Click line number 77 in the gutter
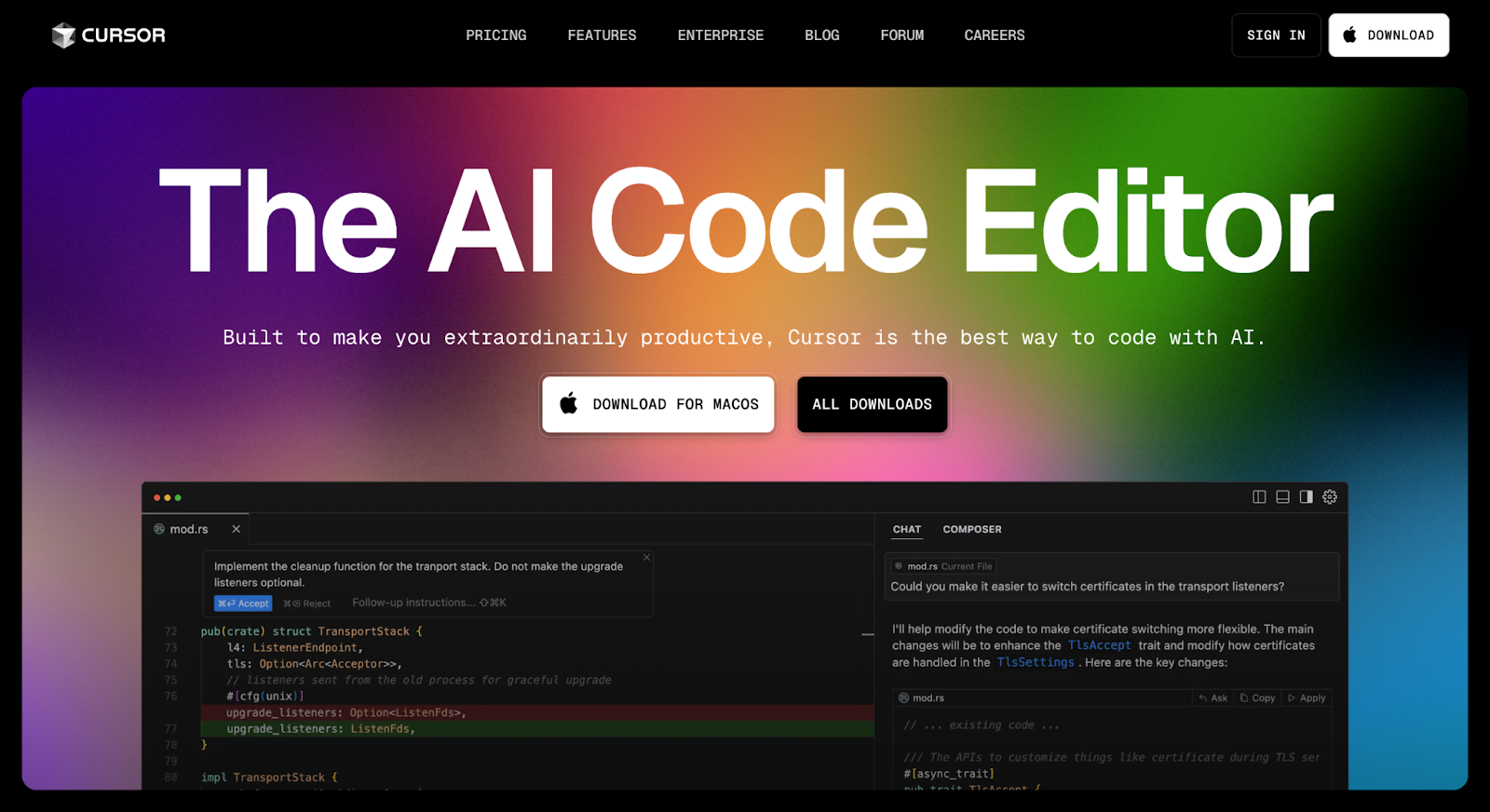Image resolution: width=1490 pixels, height=812 pixels. point(170,729)
